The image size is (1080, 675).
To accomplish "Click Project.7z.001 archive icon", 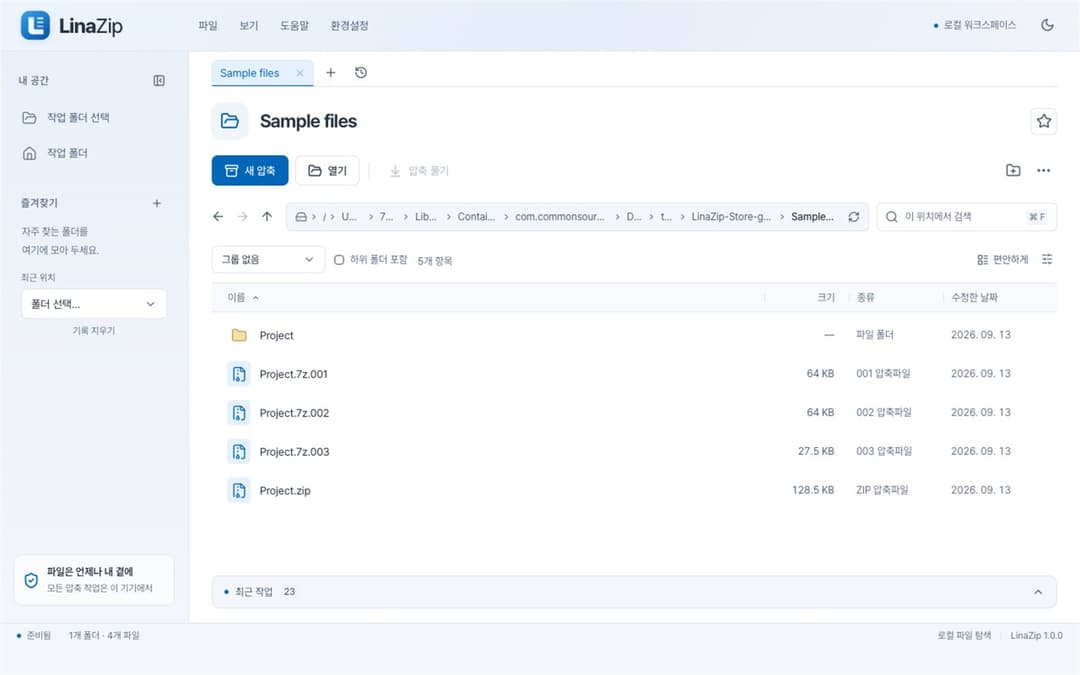I will click(239, 374).
